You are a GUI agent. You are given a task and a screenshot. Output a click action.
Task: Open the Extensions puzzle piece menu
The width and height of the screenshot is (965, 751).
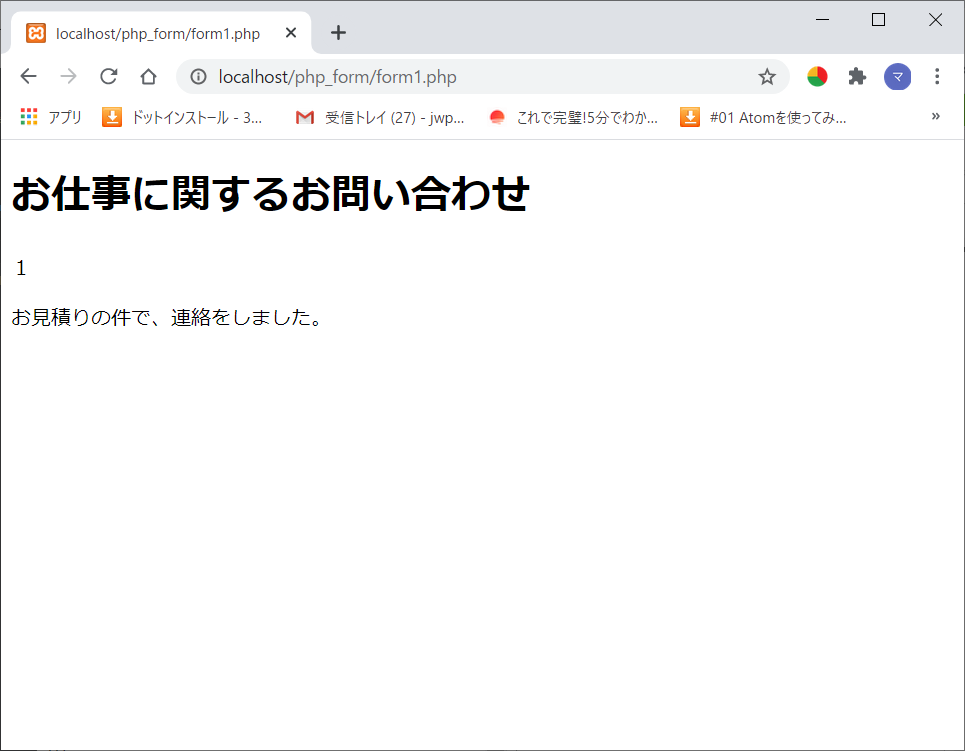(x=857, y=76)
